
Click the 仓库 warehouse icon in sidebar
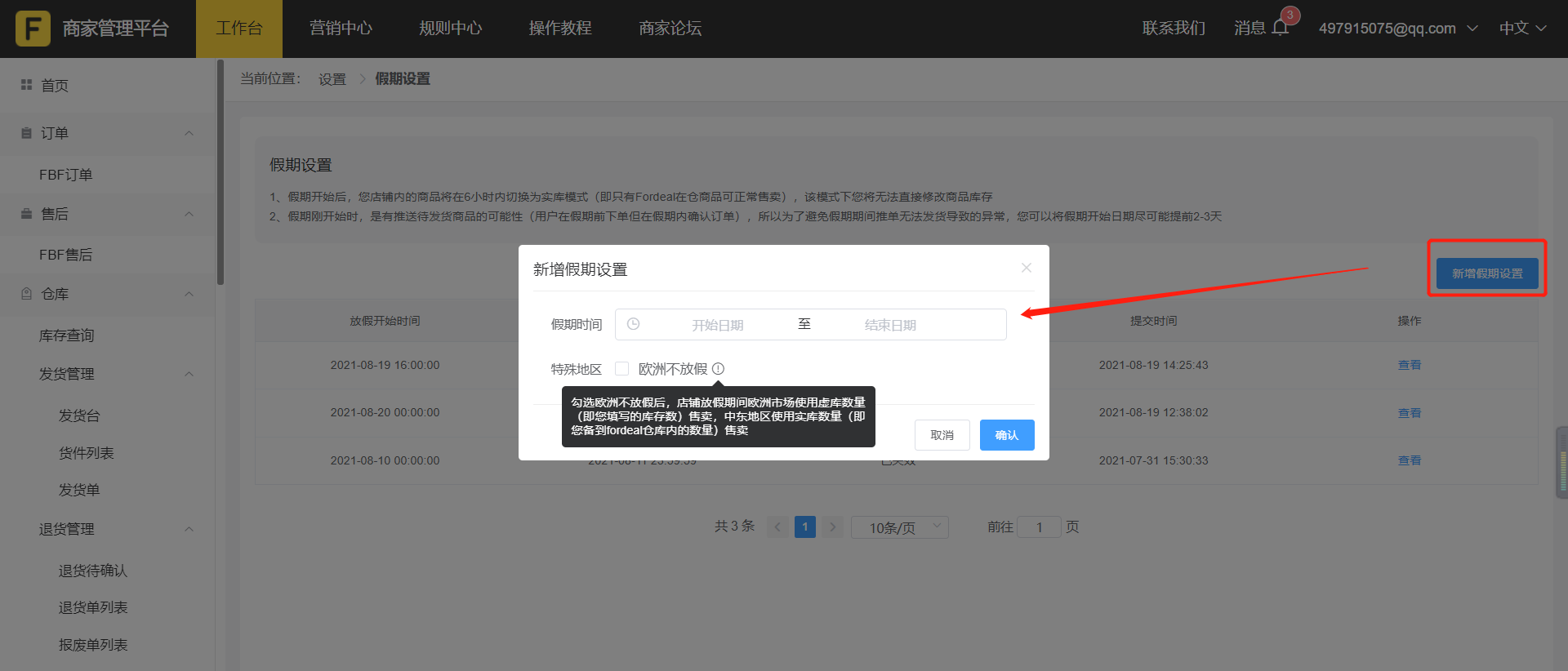point(26,294)
